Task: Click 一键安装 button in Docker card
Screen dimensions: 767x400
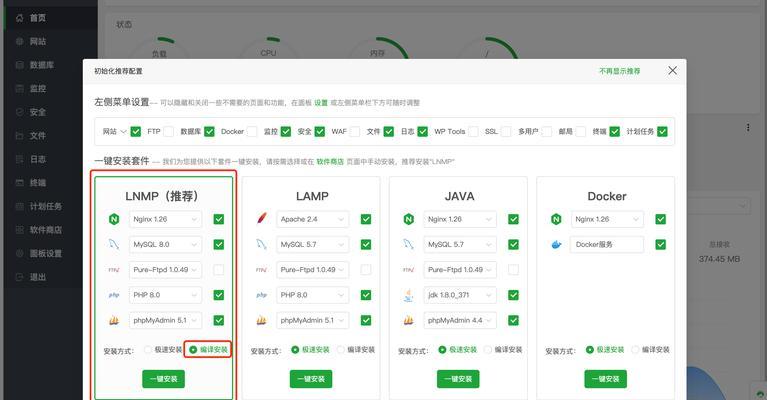Action: point(606,379)
